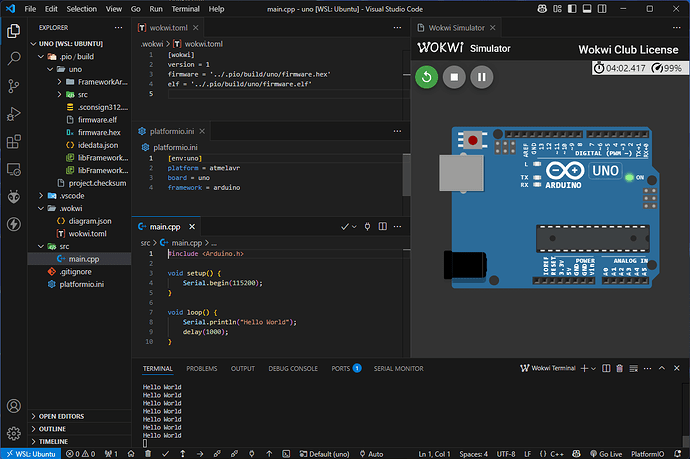Expand the TIMELINE section

point(80,441)
